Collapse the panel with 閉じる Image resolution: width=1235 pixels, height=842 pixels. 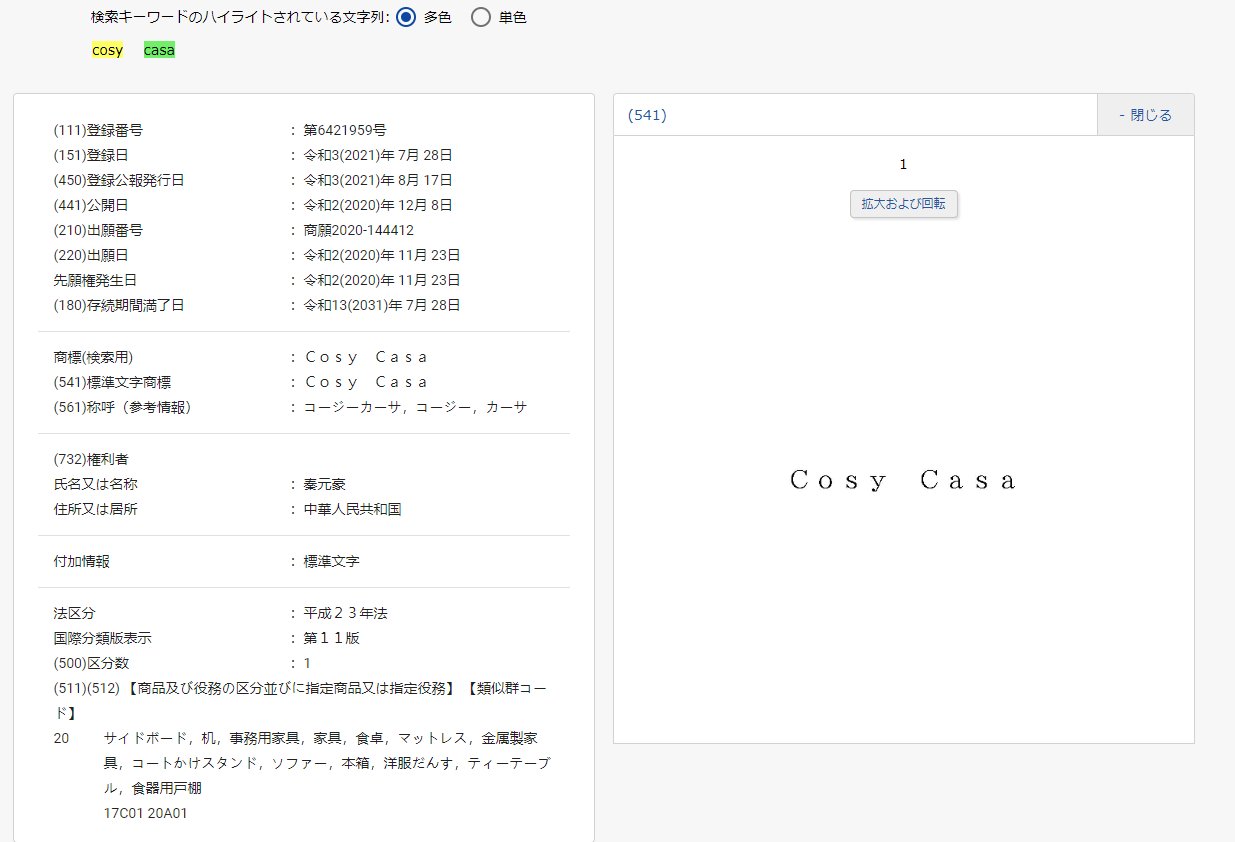(x=1145, y=115)
